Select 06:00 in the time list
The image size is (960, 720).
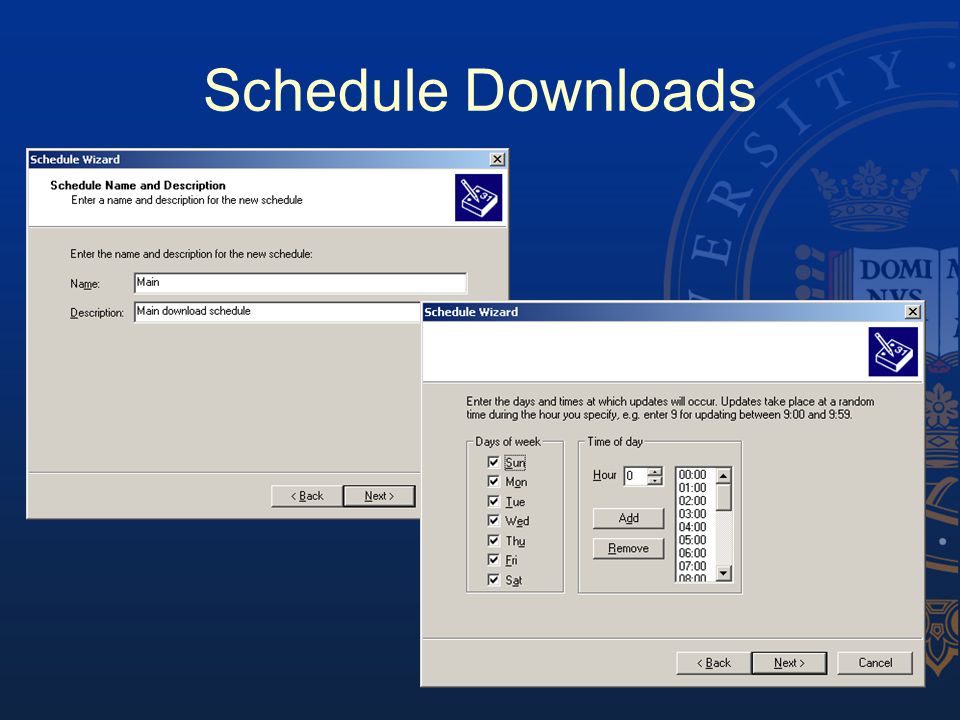tap(692, 553)
